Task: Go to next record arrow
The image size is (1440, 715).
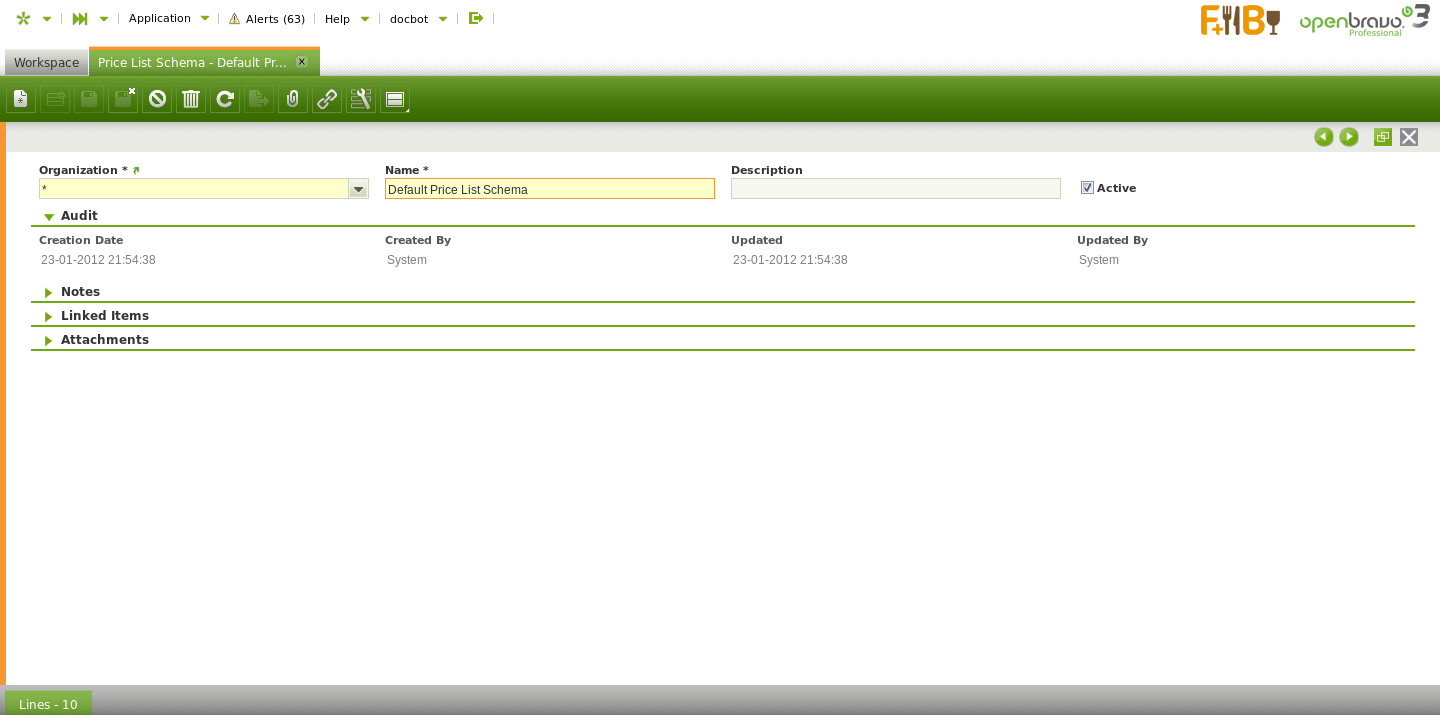Action: coord(1349,137)
